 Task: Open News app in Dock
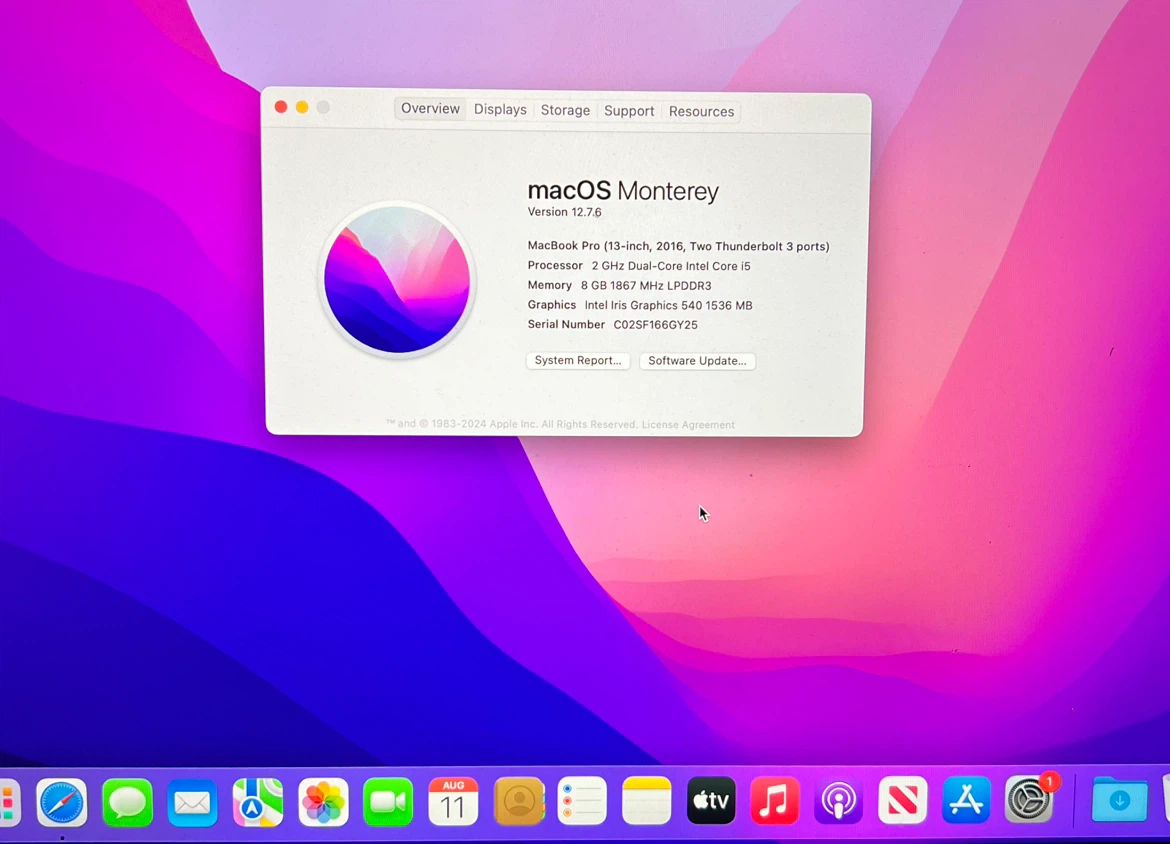click(902, 801)
